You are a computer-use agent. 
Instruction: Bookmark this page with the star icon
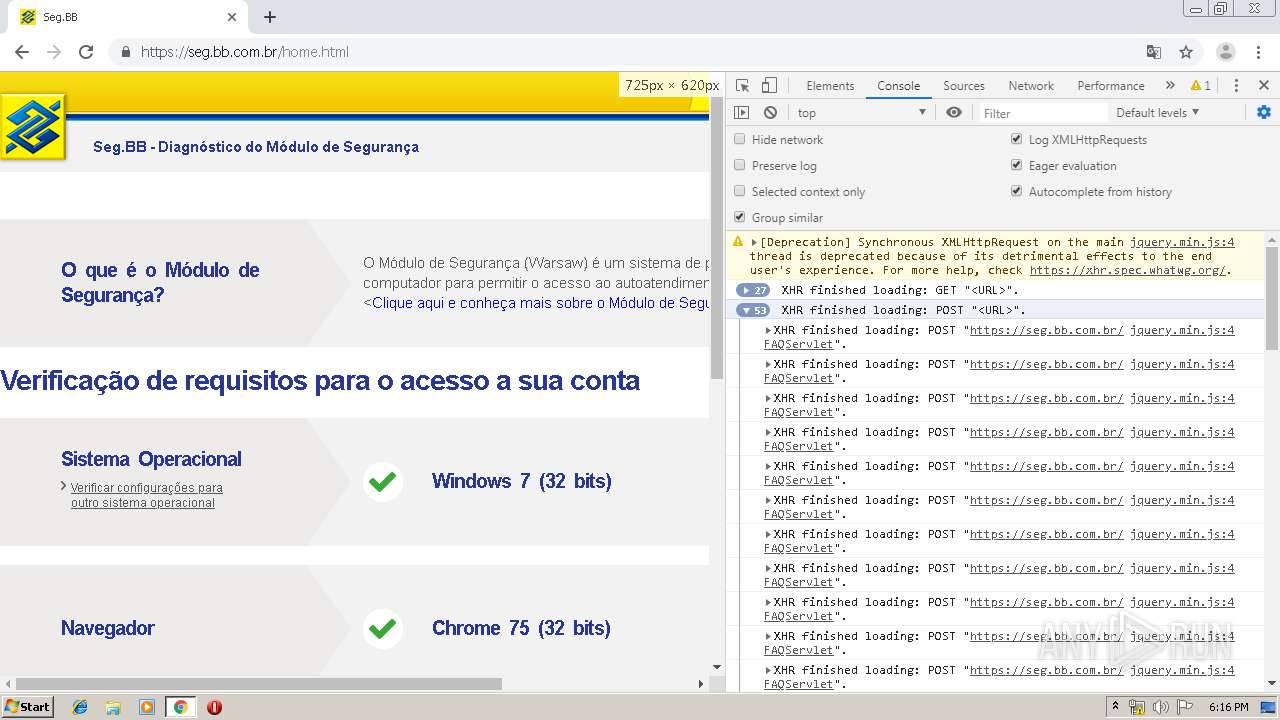pos(1186,52)
